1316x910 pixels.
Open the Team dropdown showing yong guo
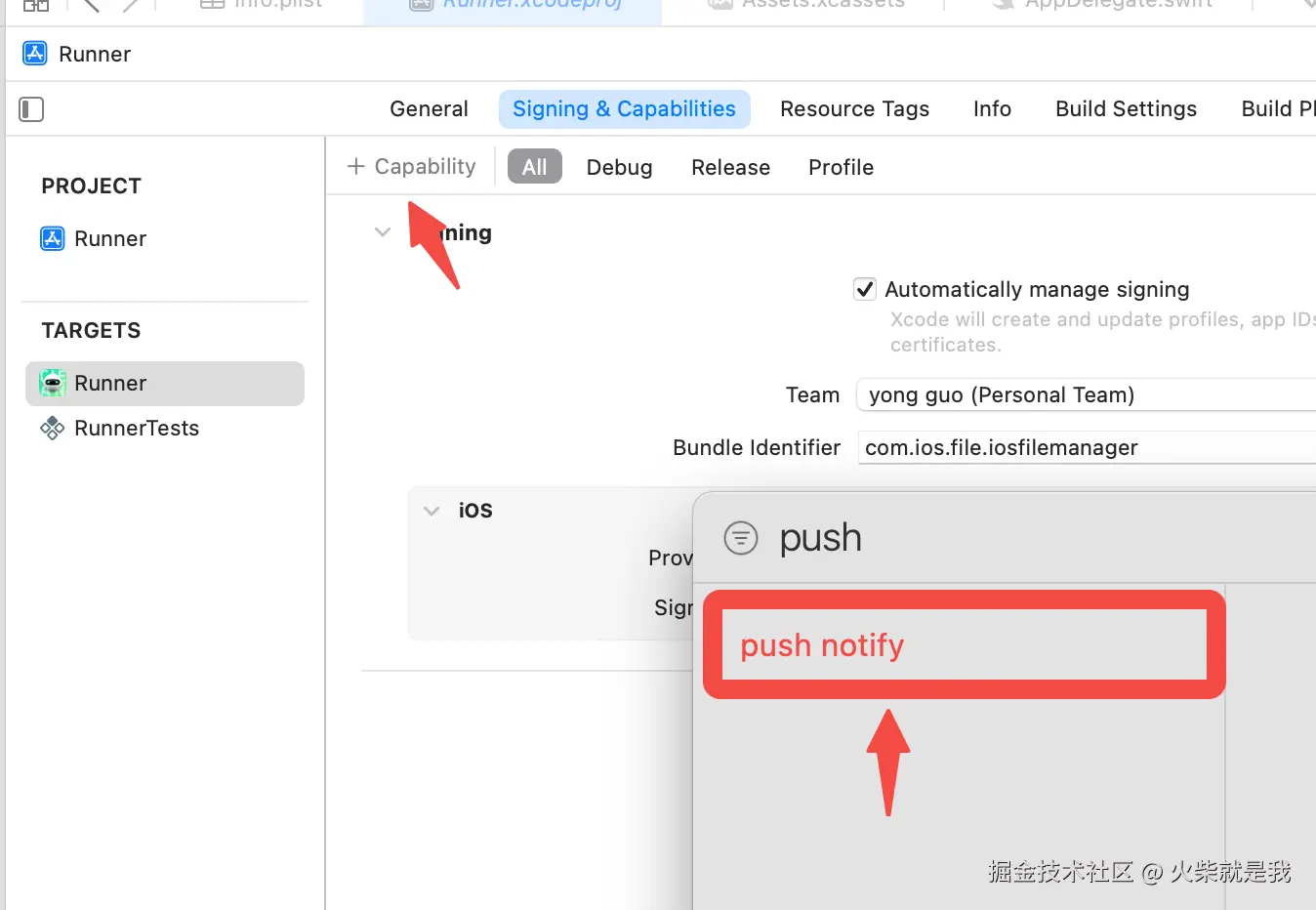point(1086,395)
